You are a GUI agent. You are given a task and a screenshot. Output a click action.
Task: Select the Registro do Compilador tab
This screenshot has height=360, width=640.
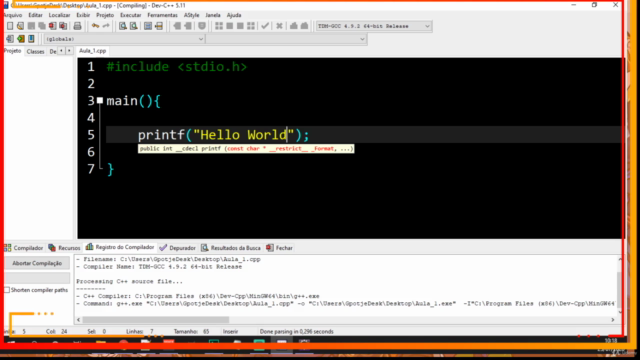pos(120,247)
